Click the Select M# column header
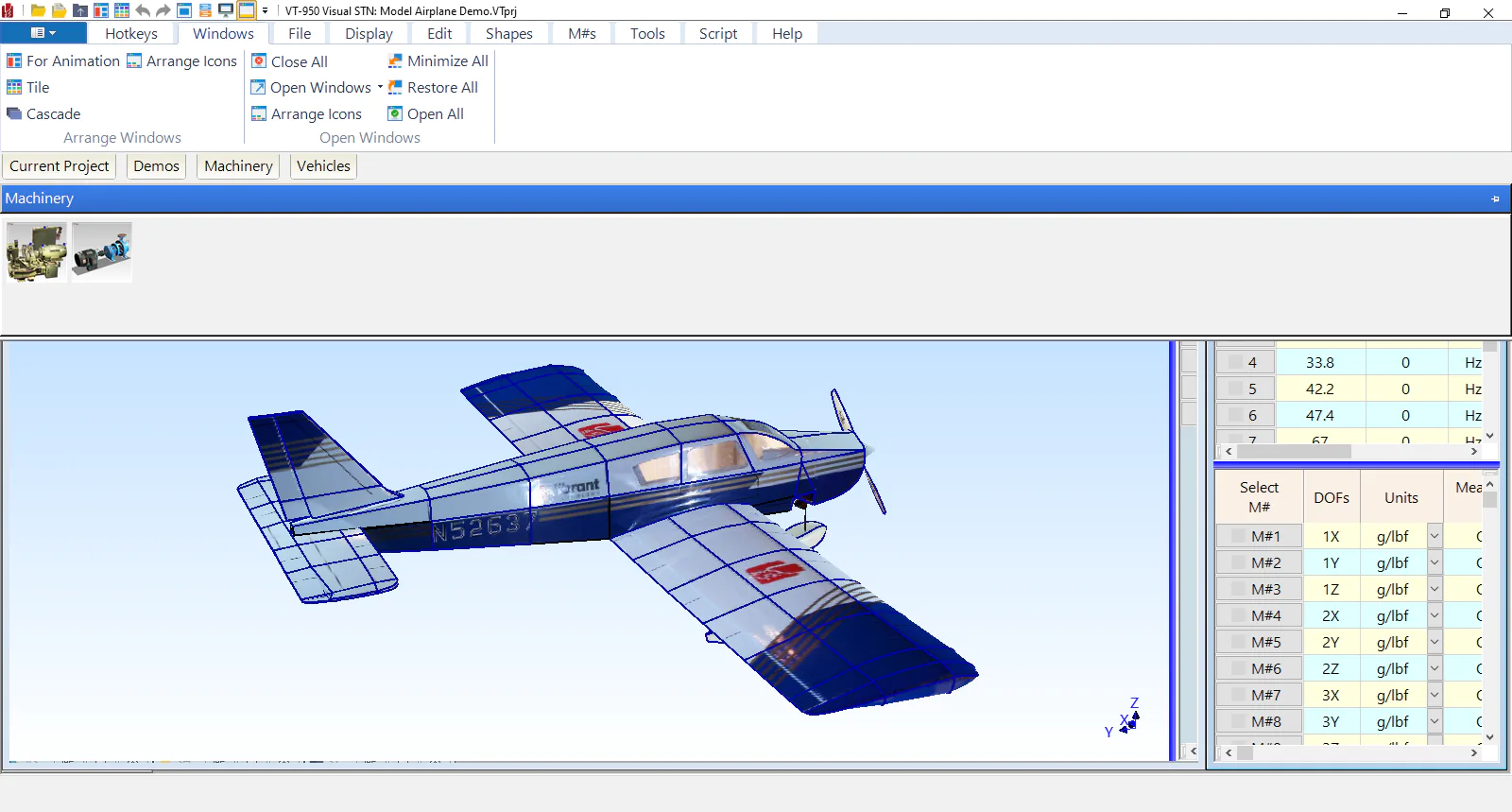The image size is (1512, 812). 1259,497
